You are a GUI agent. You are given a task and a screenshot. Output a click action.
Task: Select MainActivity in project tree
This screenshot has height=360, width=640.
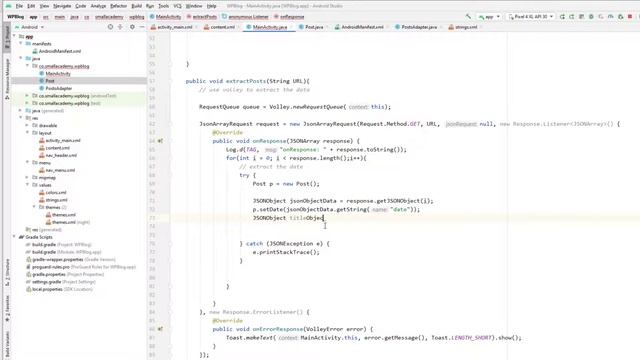[x=58, y=73]
